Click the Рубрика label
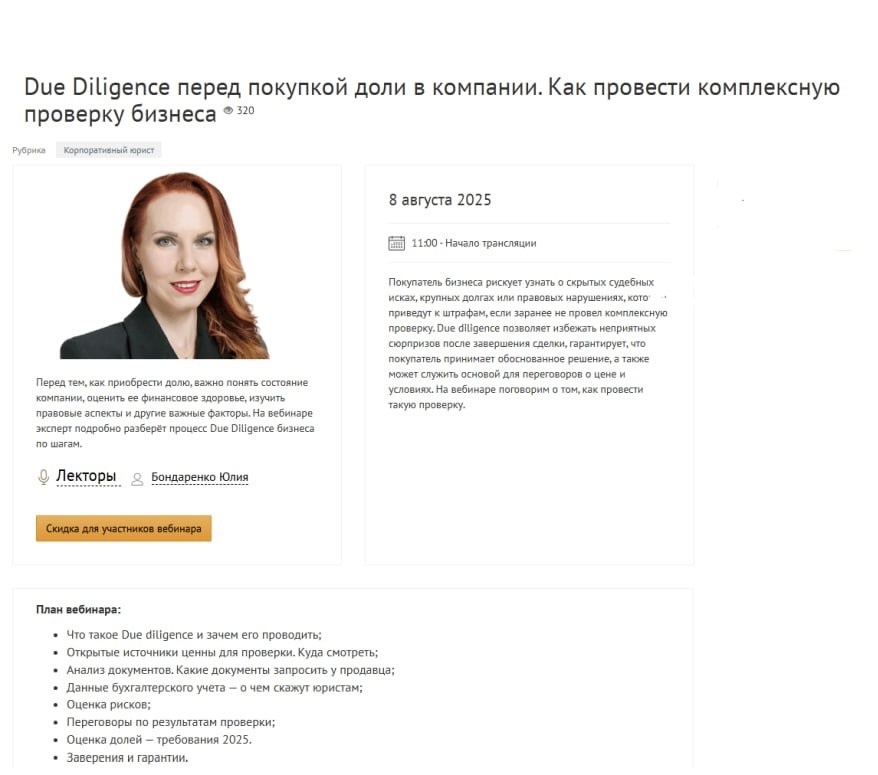This screenshot has width=878, height=775. pos(29,150)
